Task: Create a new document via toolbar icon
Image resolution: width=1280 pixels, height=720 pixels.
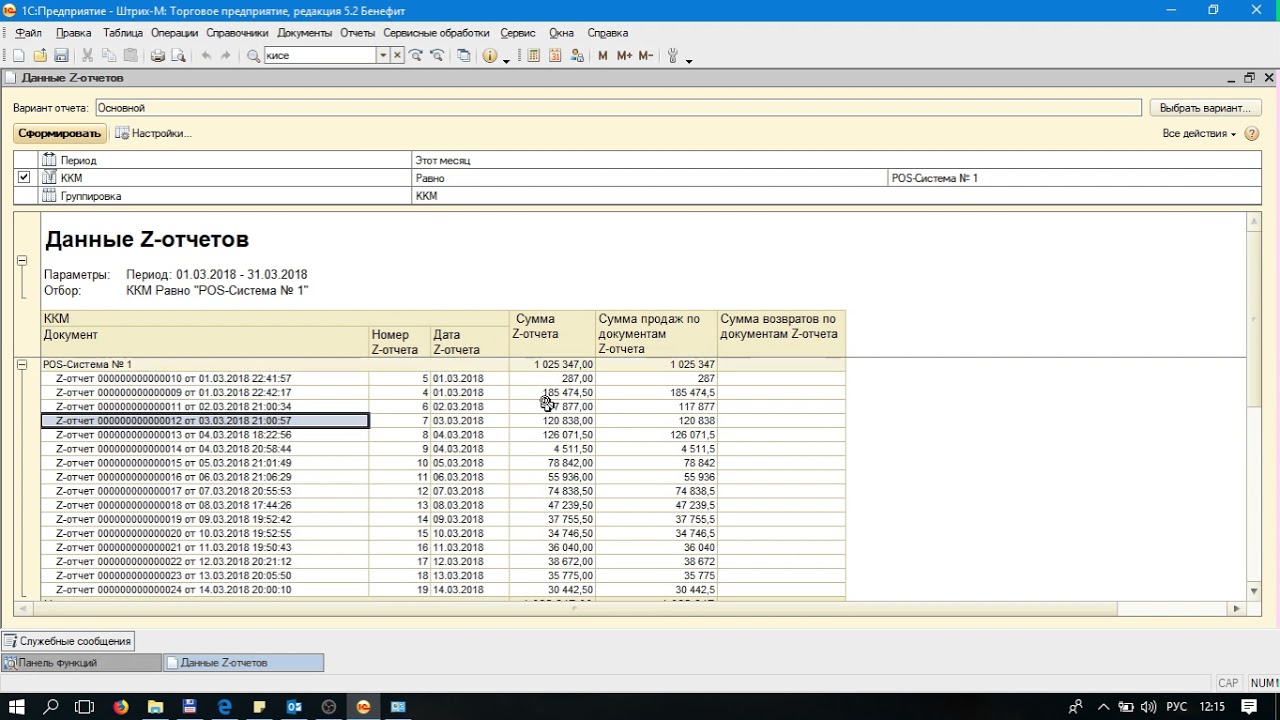Action: pyautogui.click(x=18, y=56)
